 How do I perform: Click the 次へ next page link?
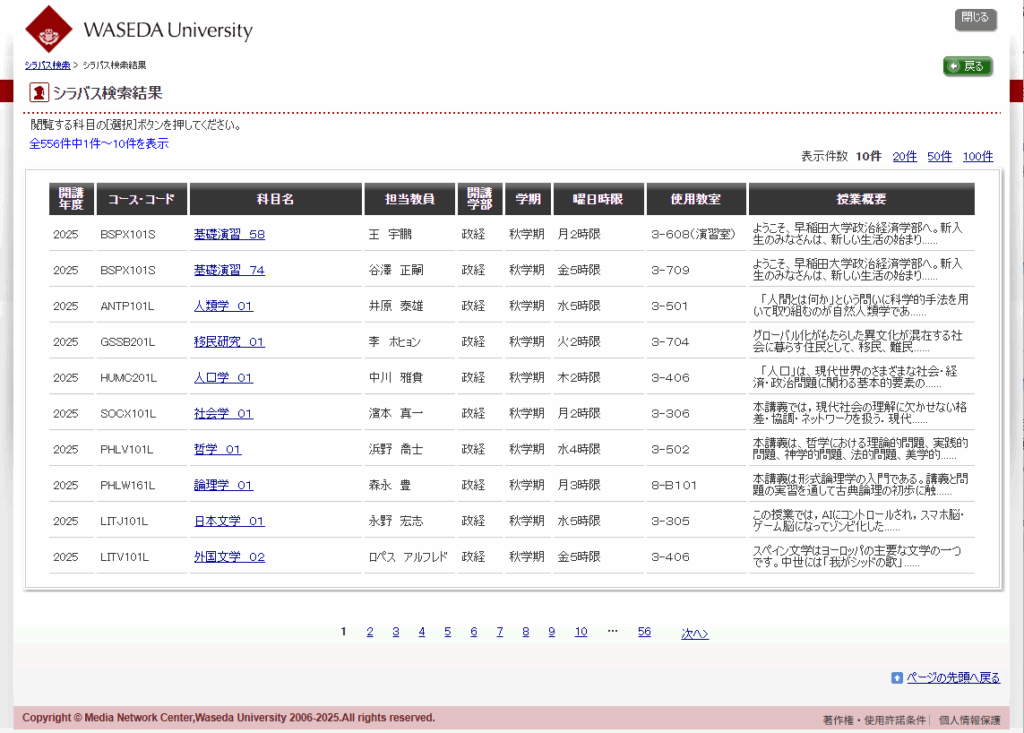(x=694, y=632)
